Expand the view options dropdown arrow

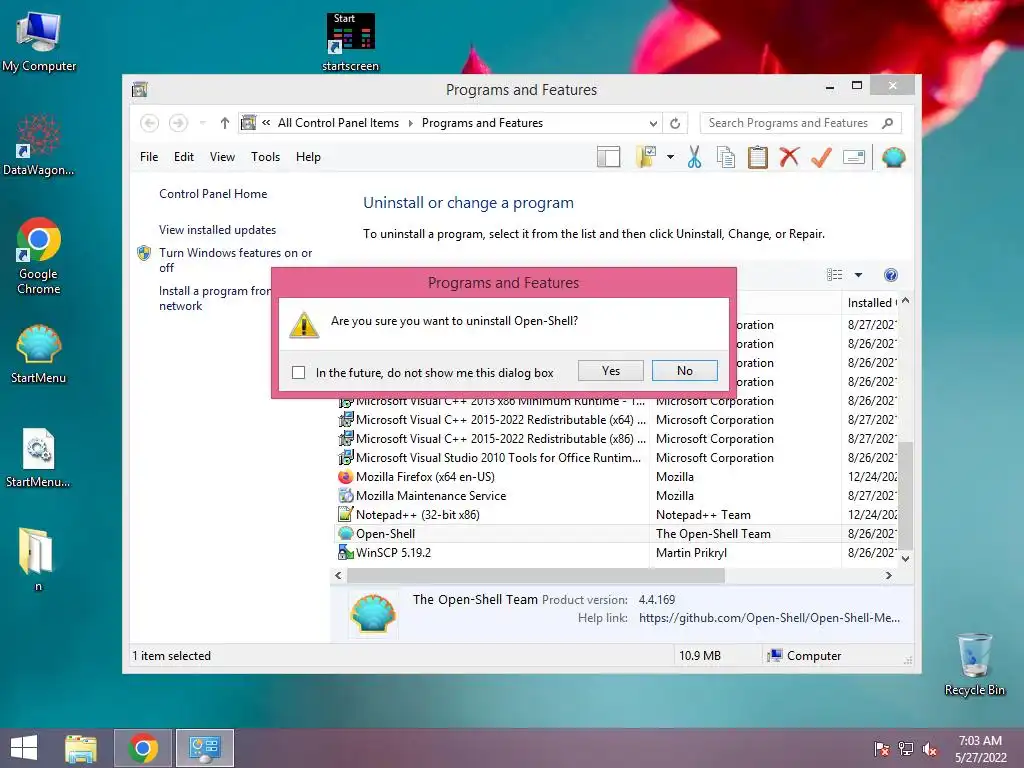point(858,275)
